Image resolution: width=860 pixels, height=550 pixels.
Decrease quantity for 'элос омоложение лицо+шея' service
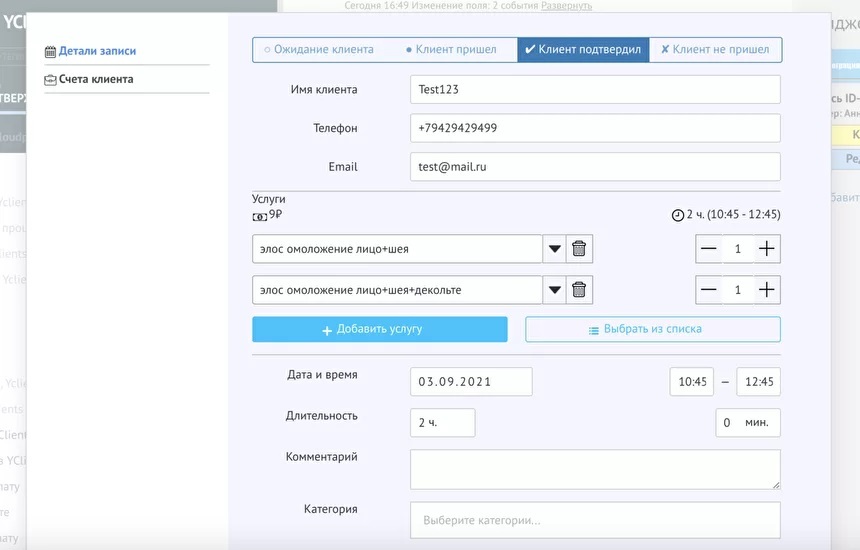pyautogui.click(x=709, y=249)
